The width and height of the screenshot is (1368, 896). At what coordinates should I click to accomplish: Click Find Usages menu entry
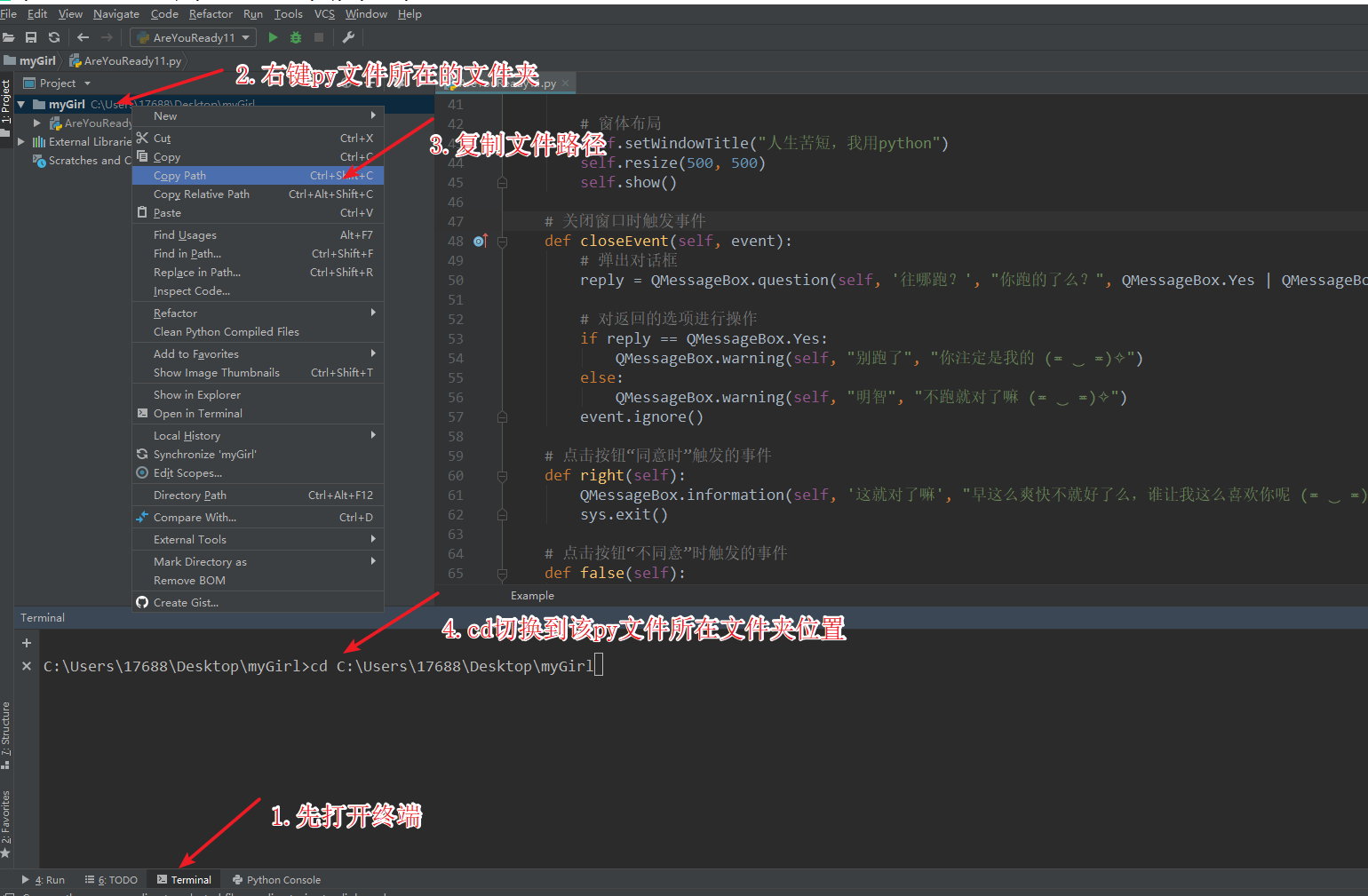click(x=258, y=234)
